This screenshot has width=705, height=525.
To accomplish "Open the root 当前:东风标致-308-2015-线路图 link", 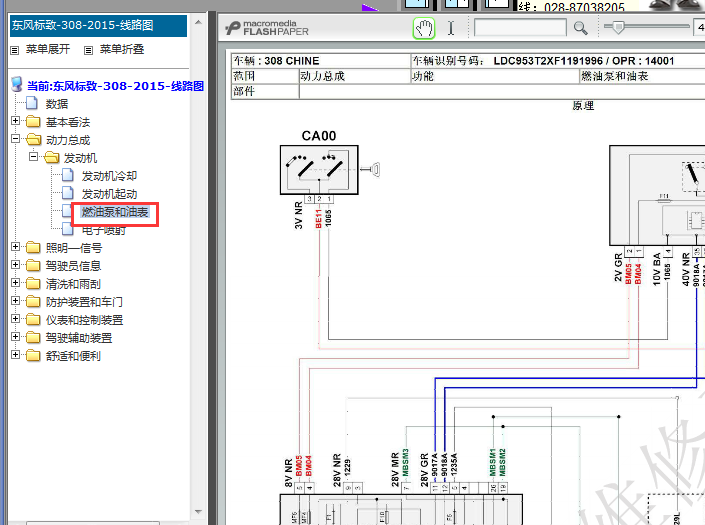I will pyautogui.click(x=116, y=86).
